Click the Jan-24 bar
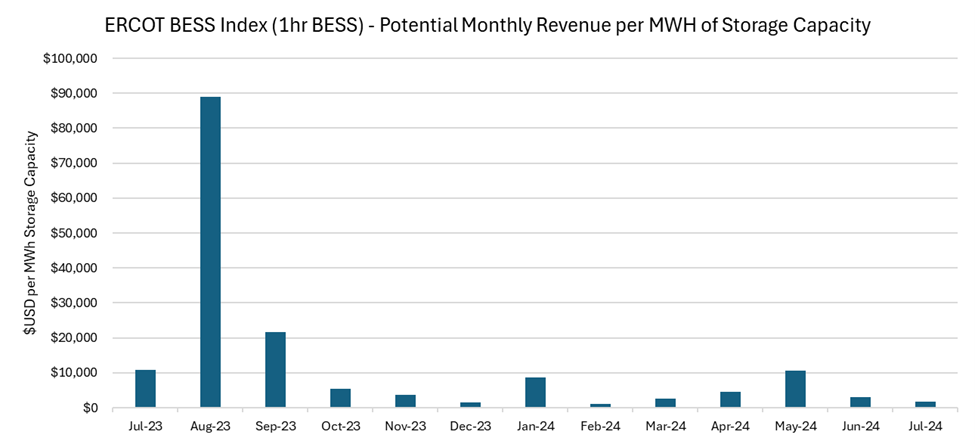975x444 pixels. click(x=535, y=392)
